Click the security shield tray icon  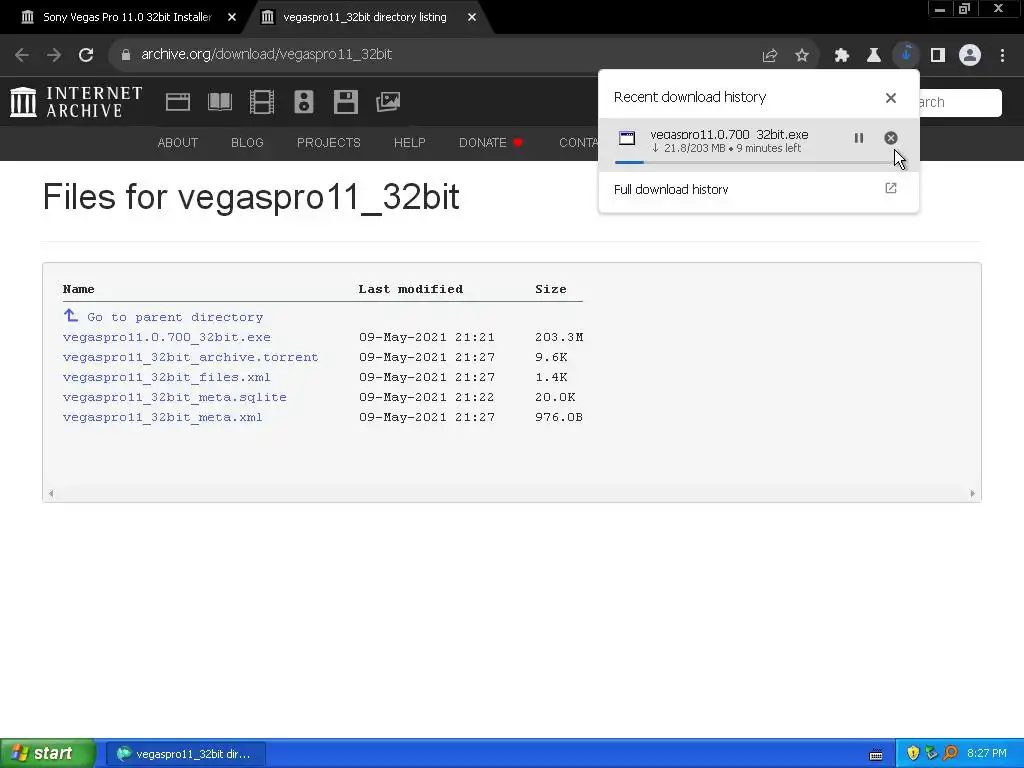(x=913, y=754)
